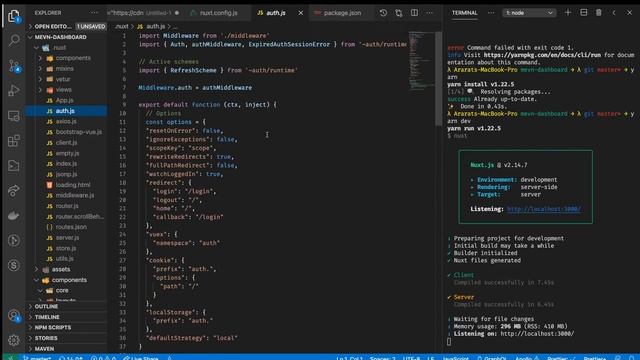Click unsaved dot on Untitled-1 tab
The width and height of the screenshot is (640, 360).
177,13
